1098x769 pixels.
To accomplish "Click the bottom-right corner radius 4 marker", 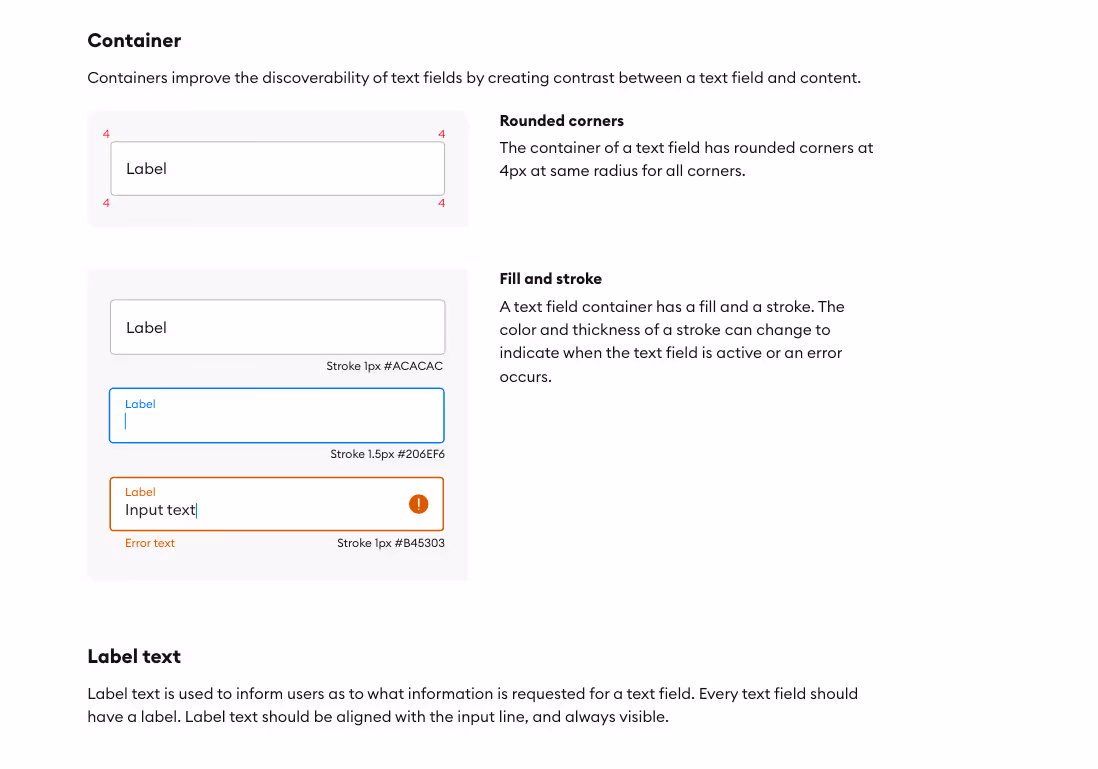I will (x=441, y=203).
